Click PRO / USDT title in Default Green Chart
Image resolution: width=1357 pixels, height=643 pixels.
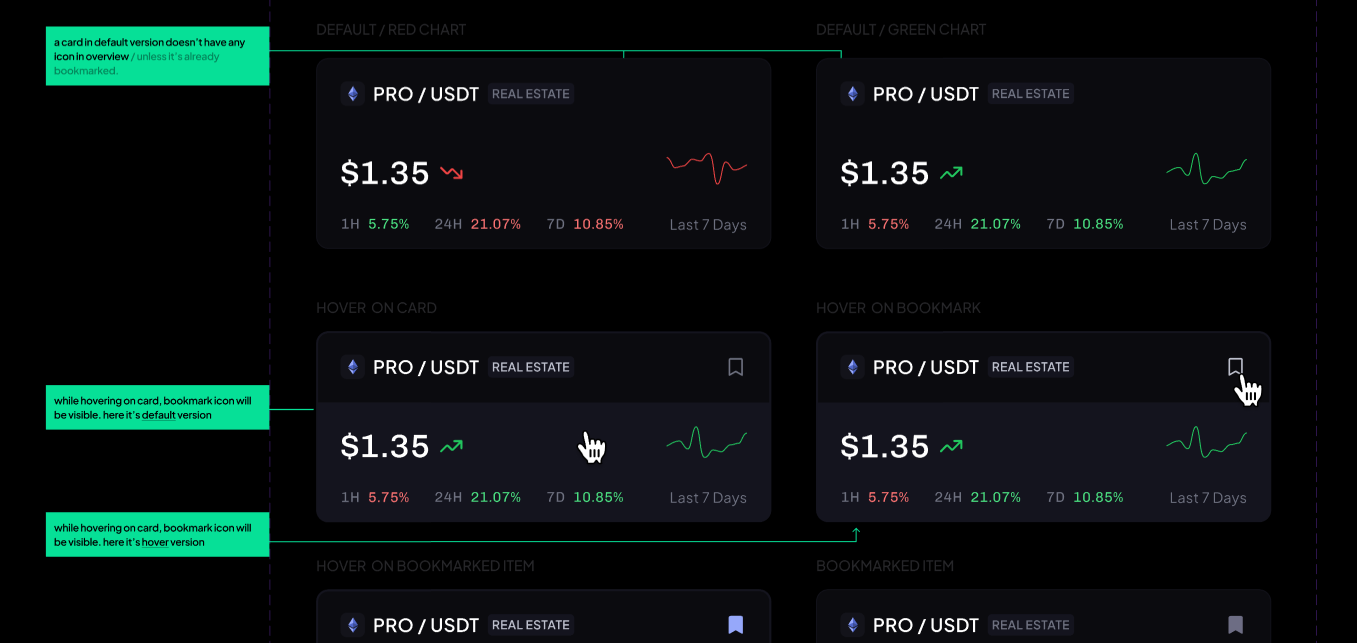pyautogui.click(x=926, y=94)
